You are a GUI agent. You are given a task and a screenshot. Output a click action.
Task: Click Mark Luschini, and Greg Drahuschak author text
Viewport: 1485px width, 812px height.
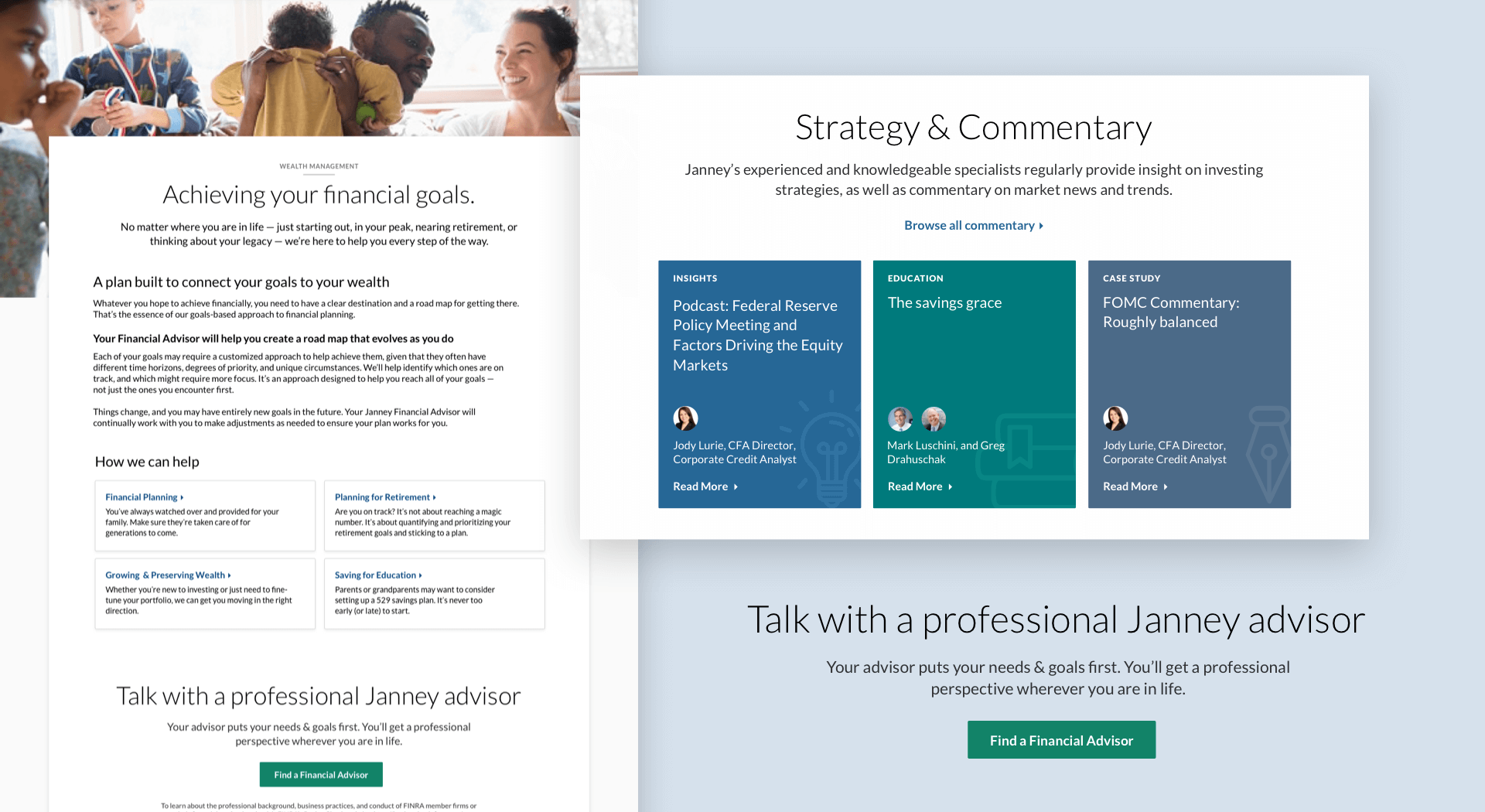click(946, 452)
